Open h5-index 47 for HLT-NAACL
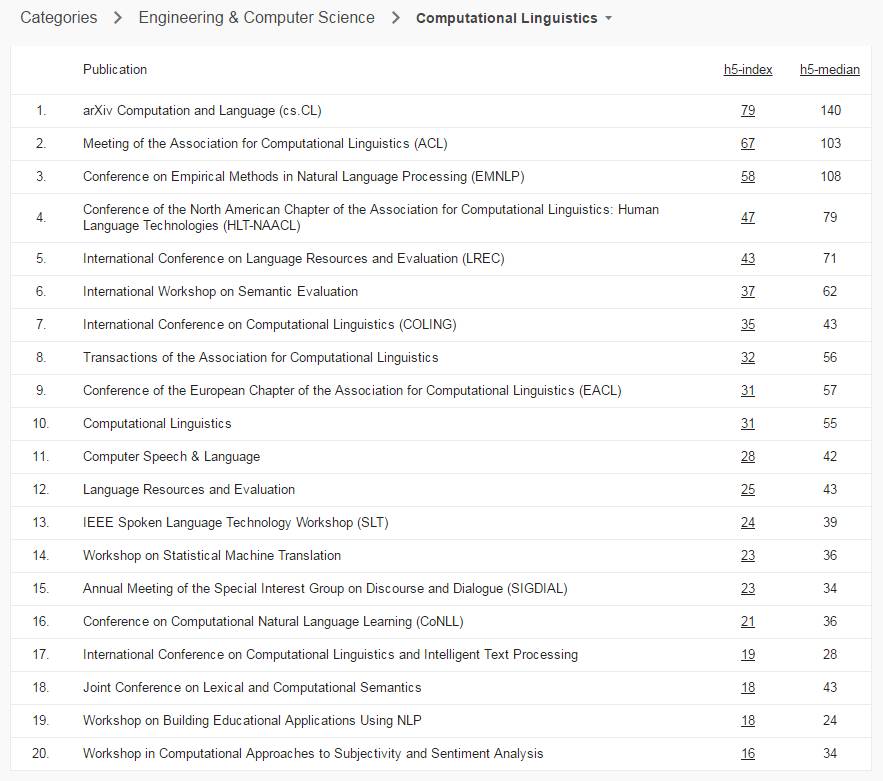The width and height of the screenshot is (883, 781). pos(748,218)
